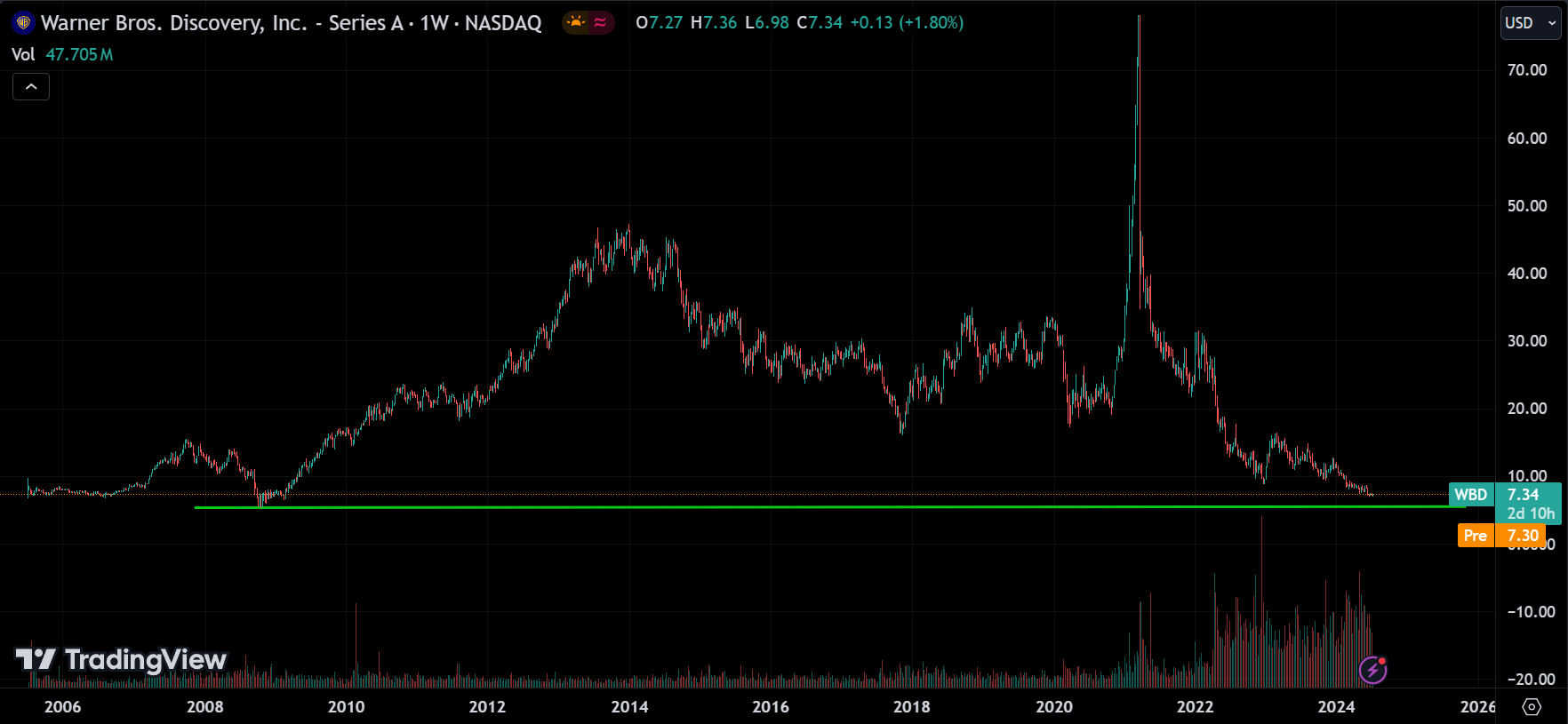Click the 2018 time axis label
Screen dimensions: 1568x724
point(912,707)
